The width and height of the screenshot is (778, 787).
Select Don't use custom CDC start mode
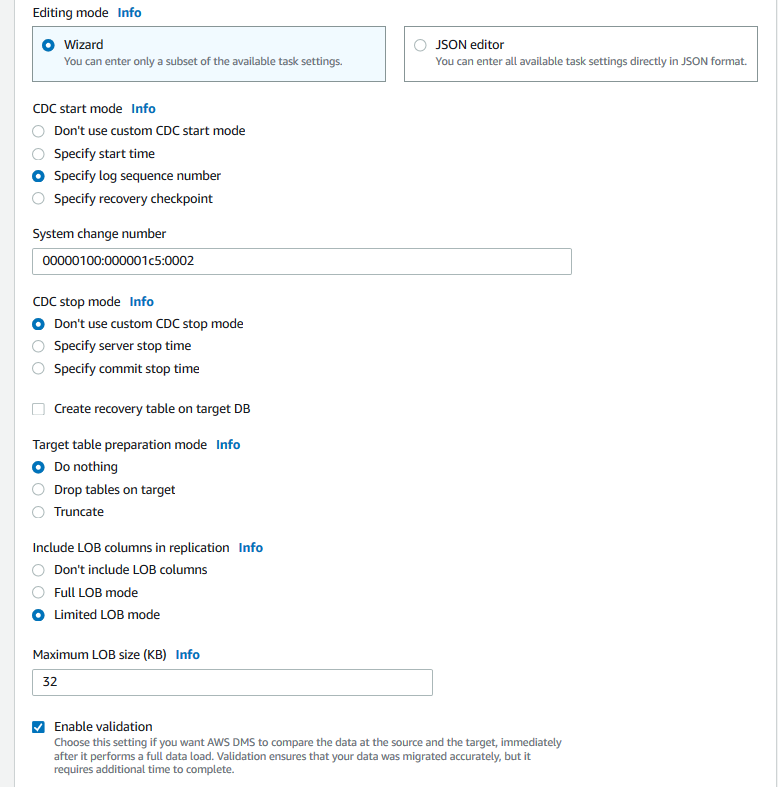point(38,131)
